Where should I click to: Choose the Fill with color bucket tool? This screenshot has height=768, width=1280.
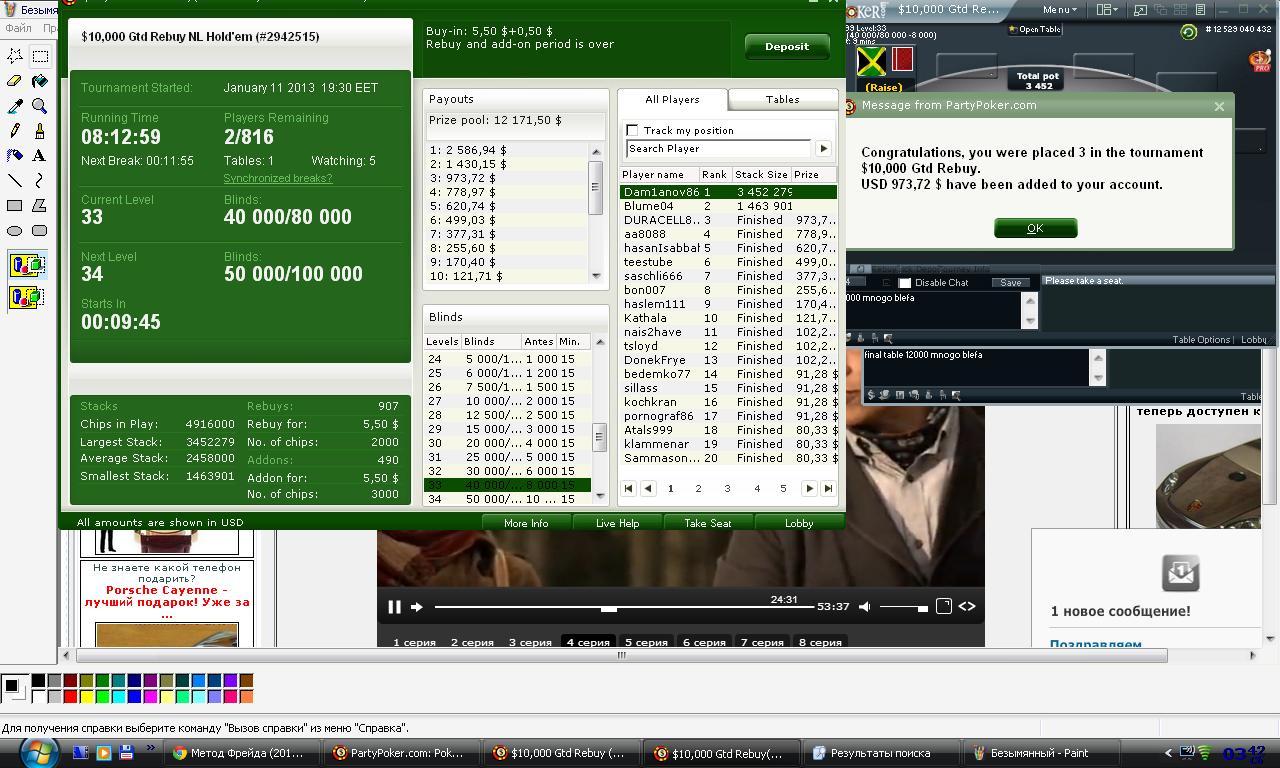coord(40,81)
